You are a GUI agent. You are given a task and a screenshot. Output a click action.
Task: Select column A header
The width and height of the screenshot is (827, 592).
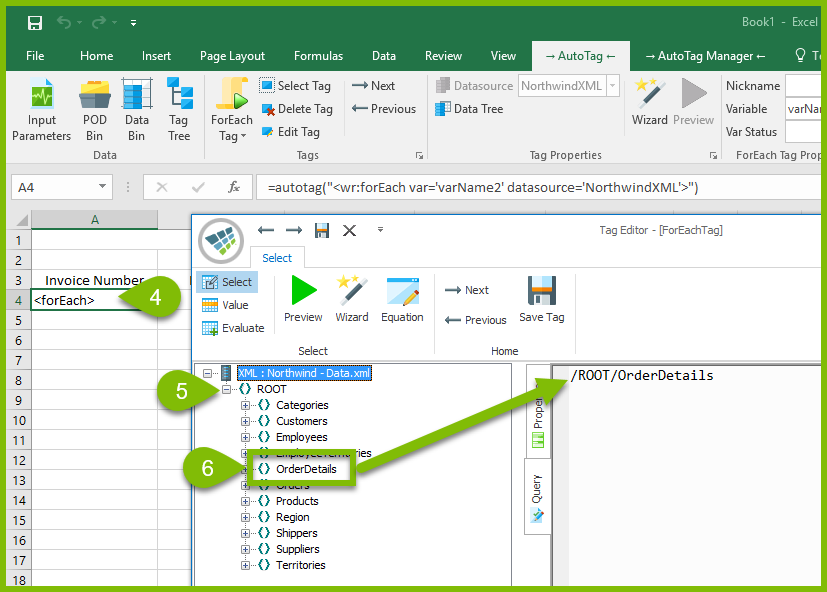94,219
